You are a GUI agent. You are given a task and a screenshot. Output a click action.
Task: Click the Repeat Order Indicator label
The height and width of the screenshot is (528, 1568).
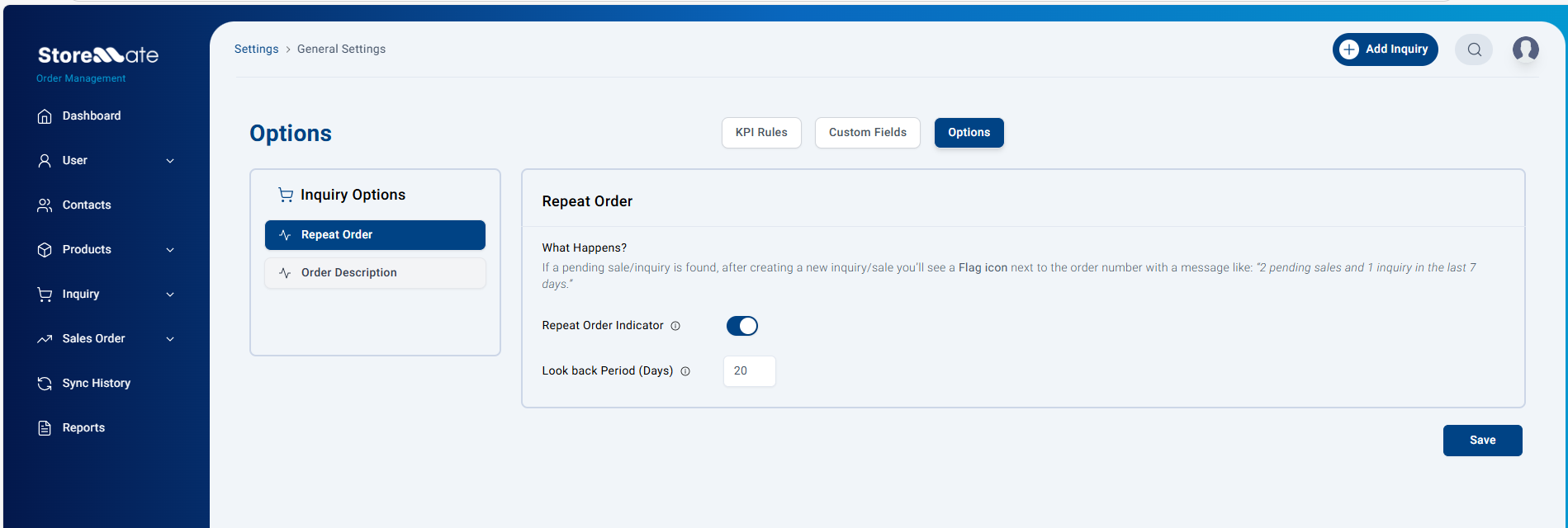pyautogui.click(x=603, y=326)
